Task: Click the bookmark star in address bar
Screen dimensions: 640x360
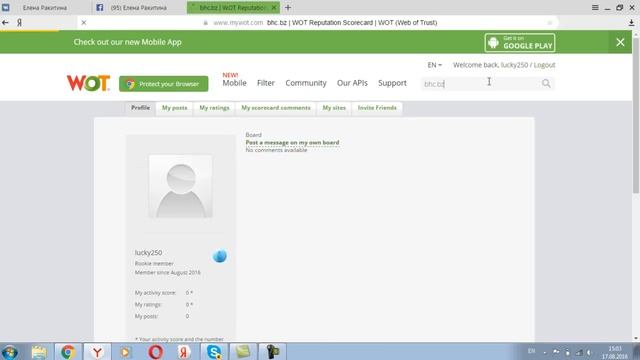Action: click(550, 23)
